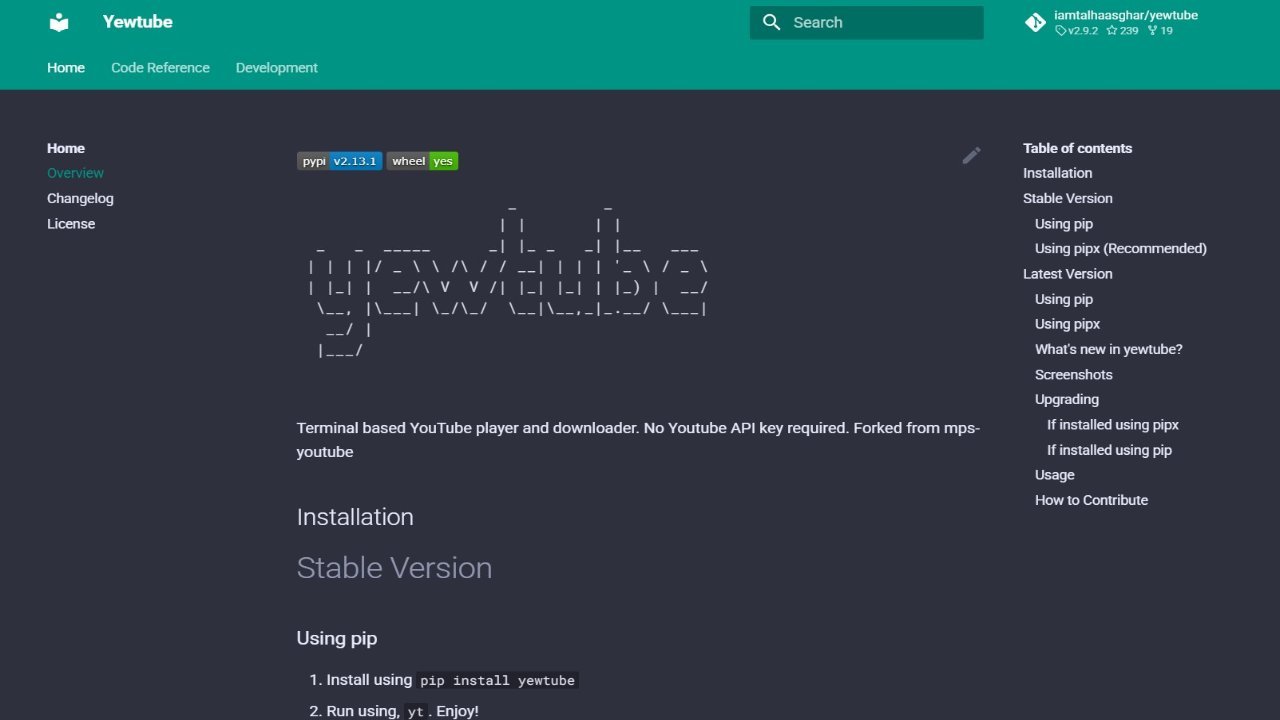Go to Using pipx (Recommended) section
Image resolution: width=1280 pixels, height=720 pixels.
click(x=1121, y=248)
